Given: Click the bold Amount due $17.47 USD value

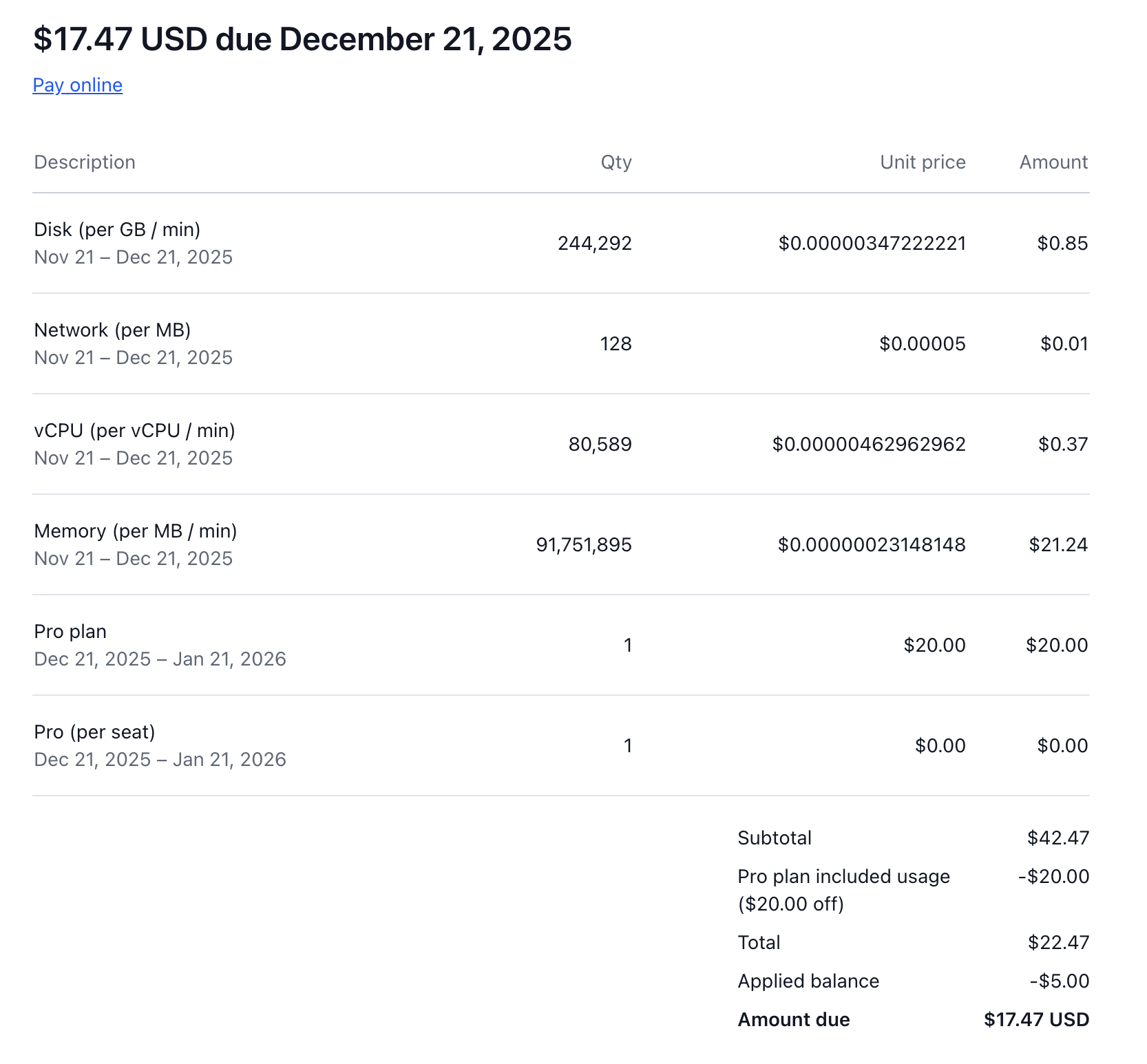Looking at the screenshot, I should tap(1036, 1020).
